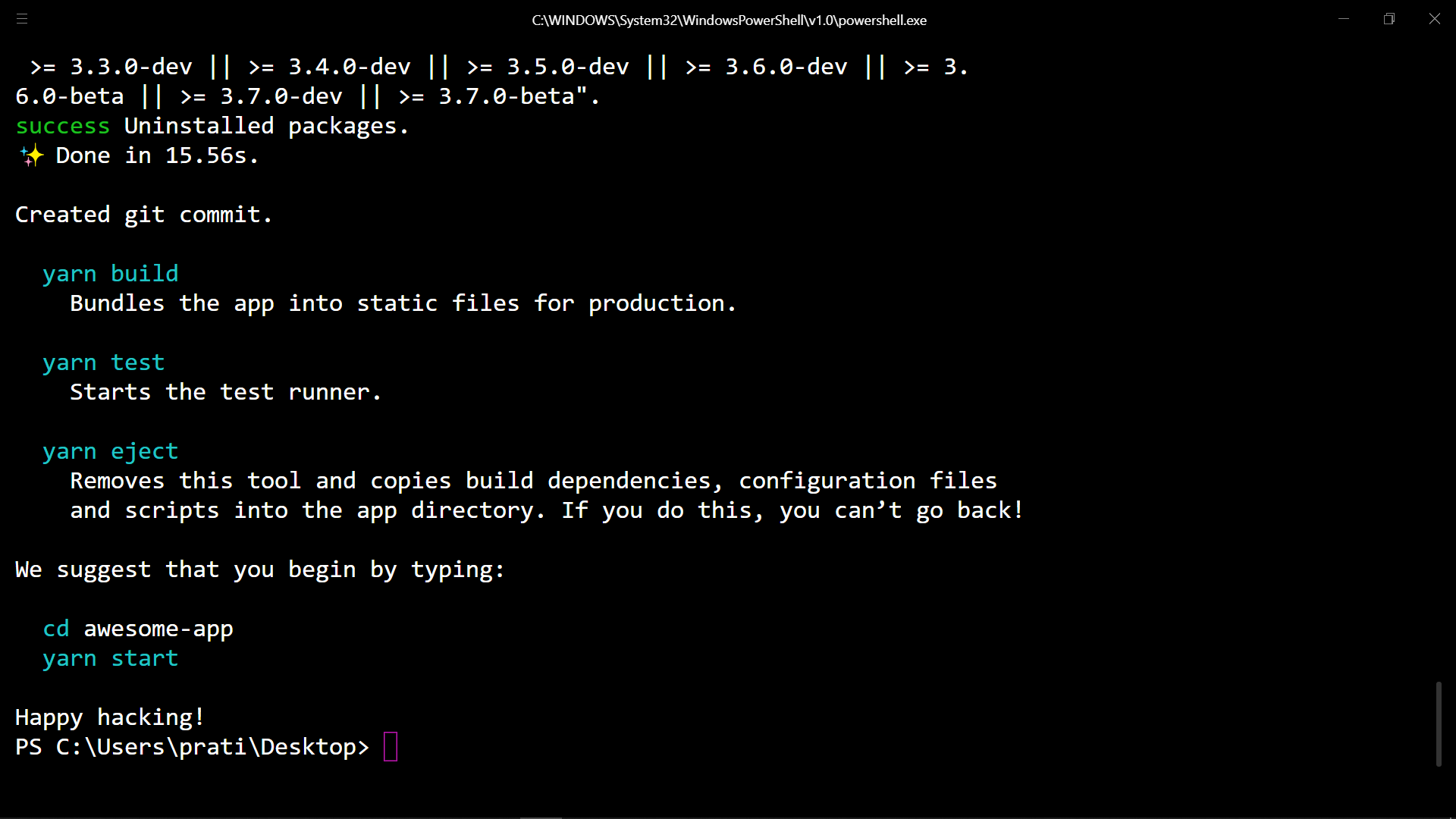Click the 'yarn eject' command text
The height and width of the screenshot is (819, 1456).
tap(111, 451)
